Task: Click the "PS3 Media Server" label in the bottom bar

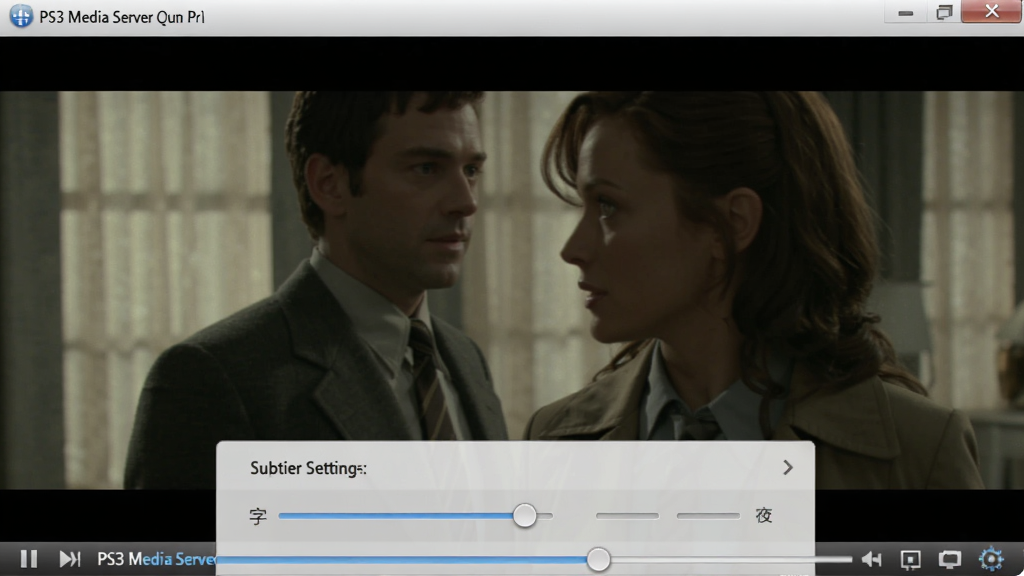Action: tap(157, 559)
